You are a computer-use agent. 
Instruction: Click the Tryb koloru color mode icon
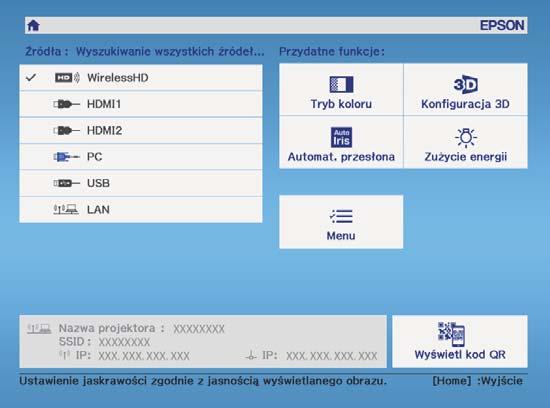pos(341,84)
